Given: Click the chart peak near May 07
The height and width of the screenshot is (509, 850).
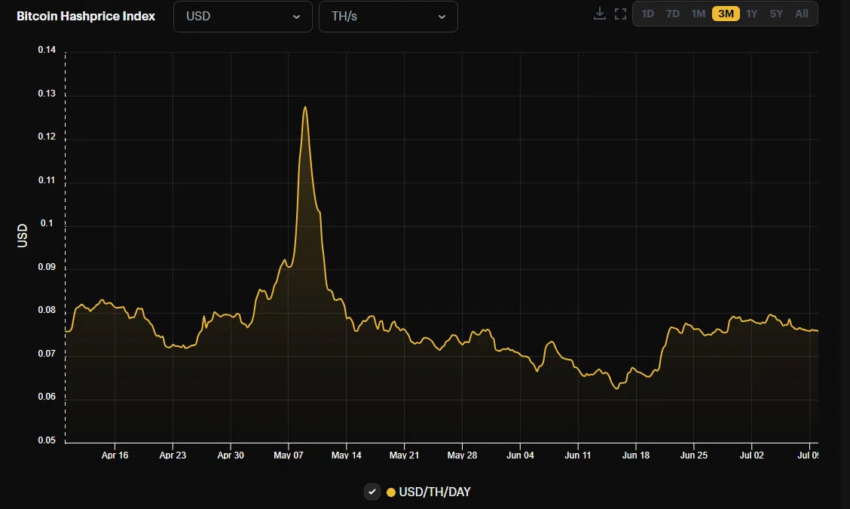Looking at the screenshot, I should click(305, 108).
